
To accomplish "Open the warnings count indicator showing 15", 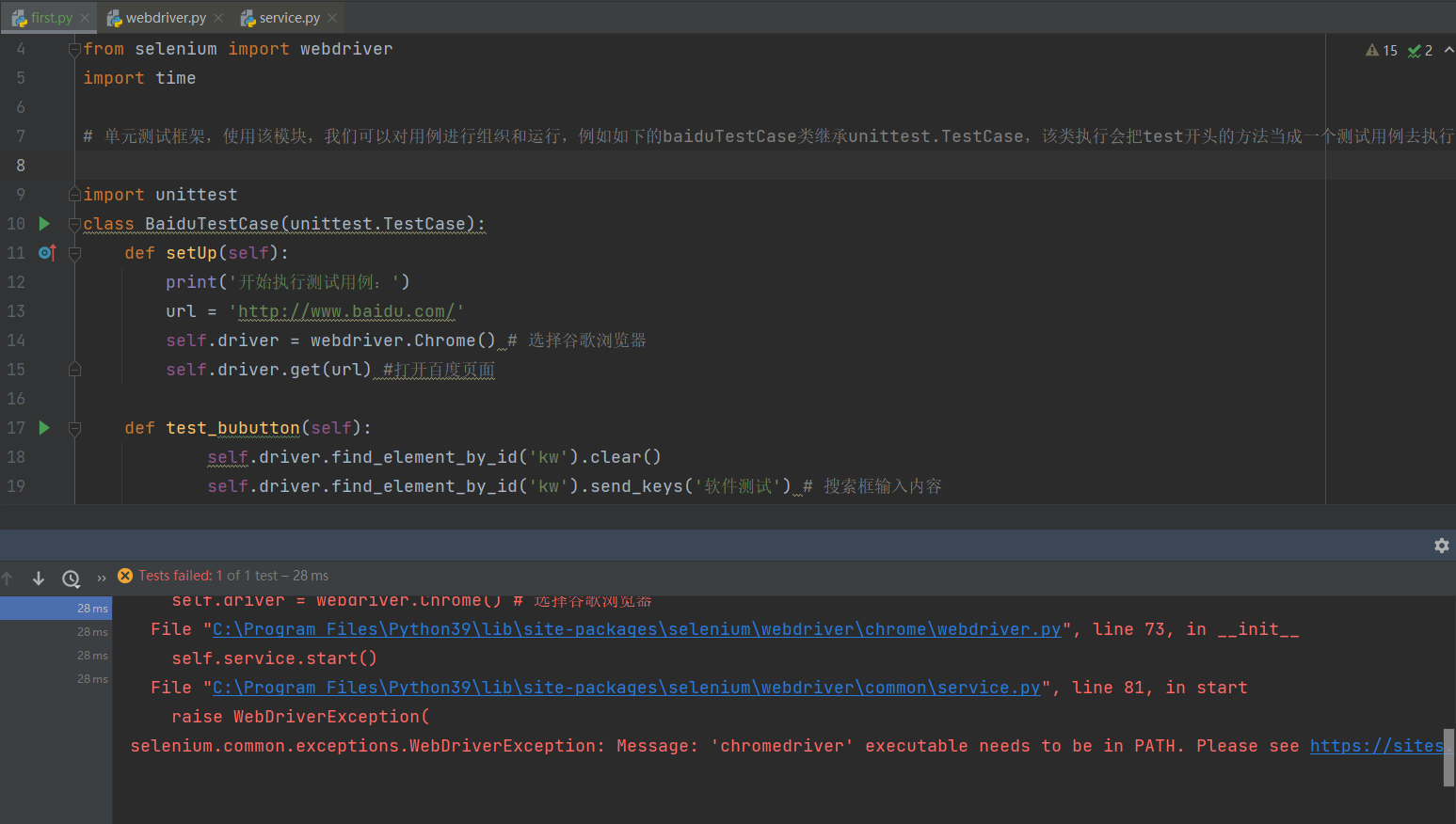I will tap(1382, 51).
